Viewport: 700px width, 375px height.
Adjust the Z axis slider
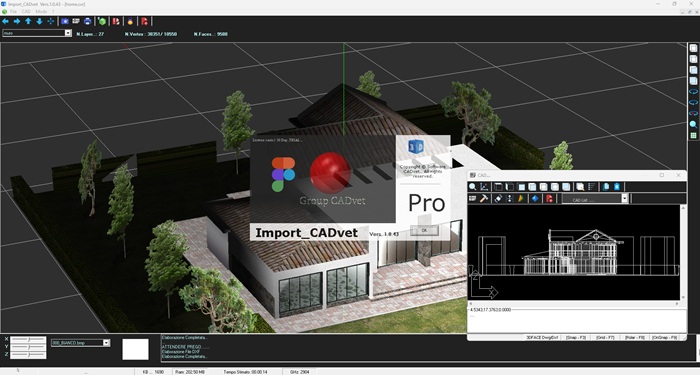click(28, 354)
